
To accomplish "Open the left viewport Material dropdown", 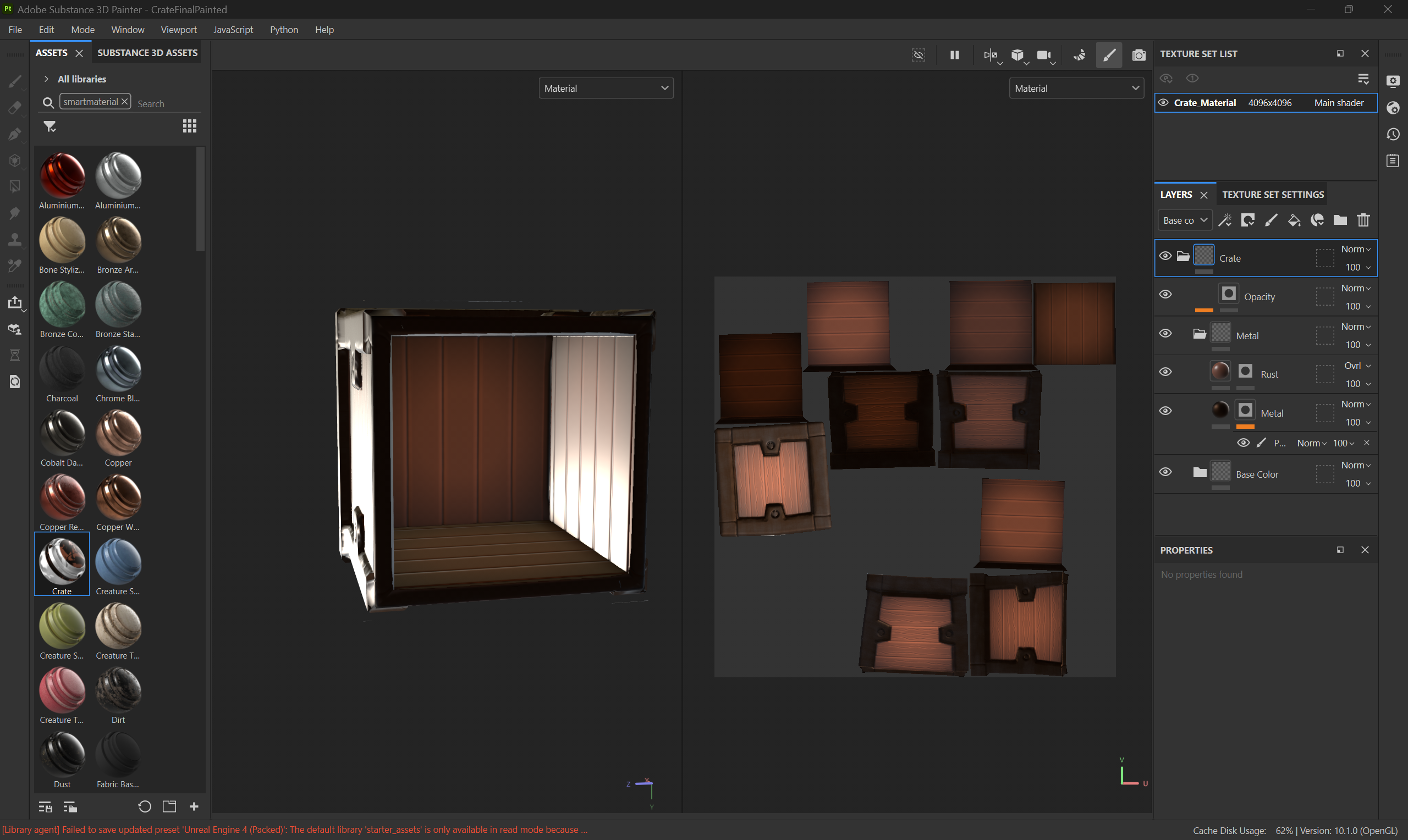I will (x=606, y=89).
